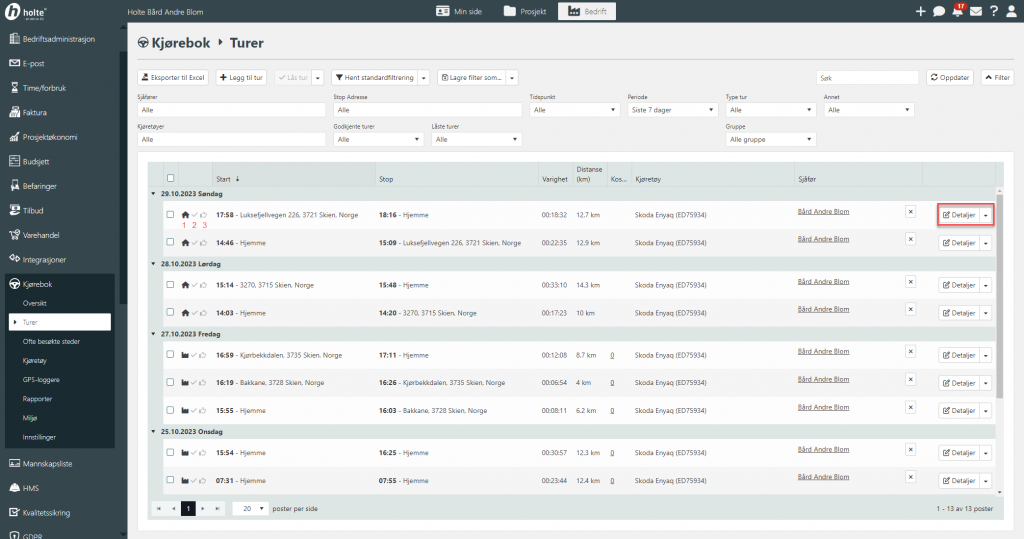Click the Eksporter til Excel button
The image size is (1024, 539).
tap(173, 77)
